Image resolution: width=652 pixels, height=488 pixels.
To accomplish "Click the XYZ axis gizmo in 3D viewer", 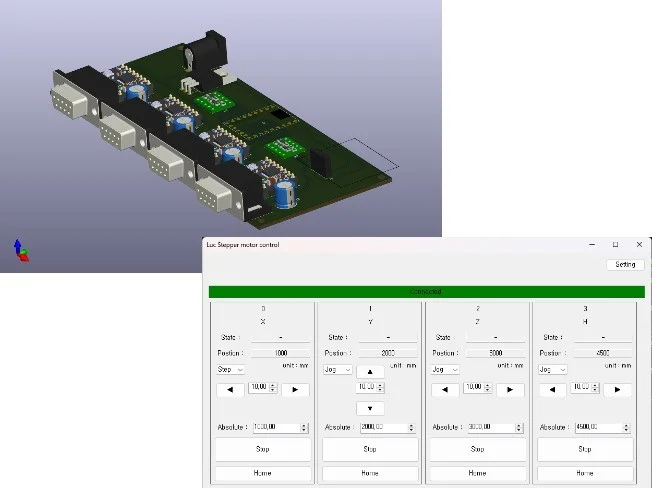I will pos(19,250).
